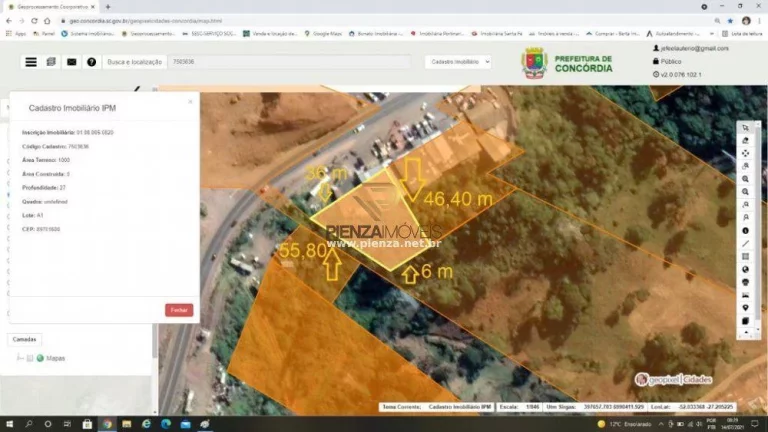Viewport: 768px width, 432px height.
Task: Expand the Mapas tree node
Action: pos(20,358)
